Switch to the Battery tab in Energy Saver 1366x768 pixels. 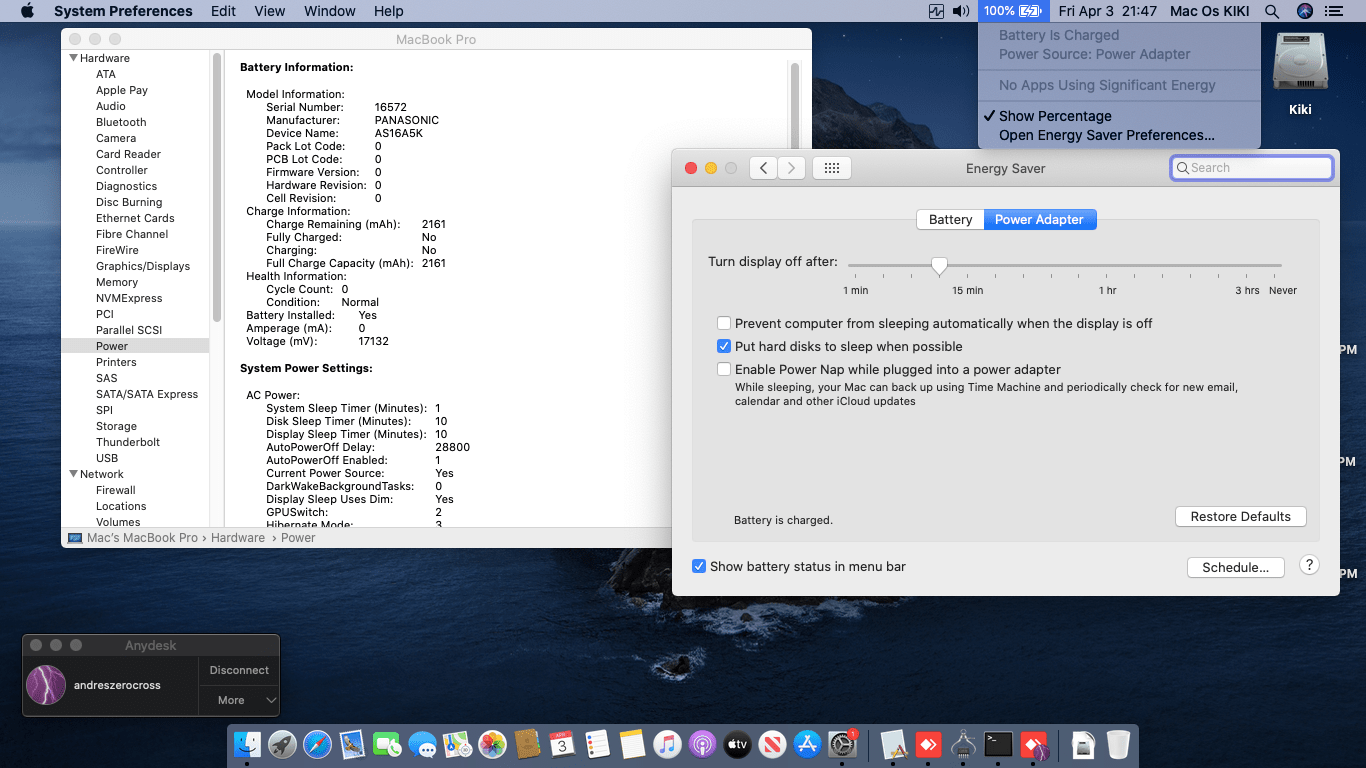[949, 219]
